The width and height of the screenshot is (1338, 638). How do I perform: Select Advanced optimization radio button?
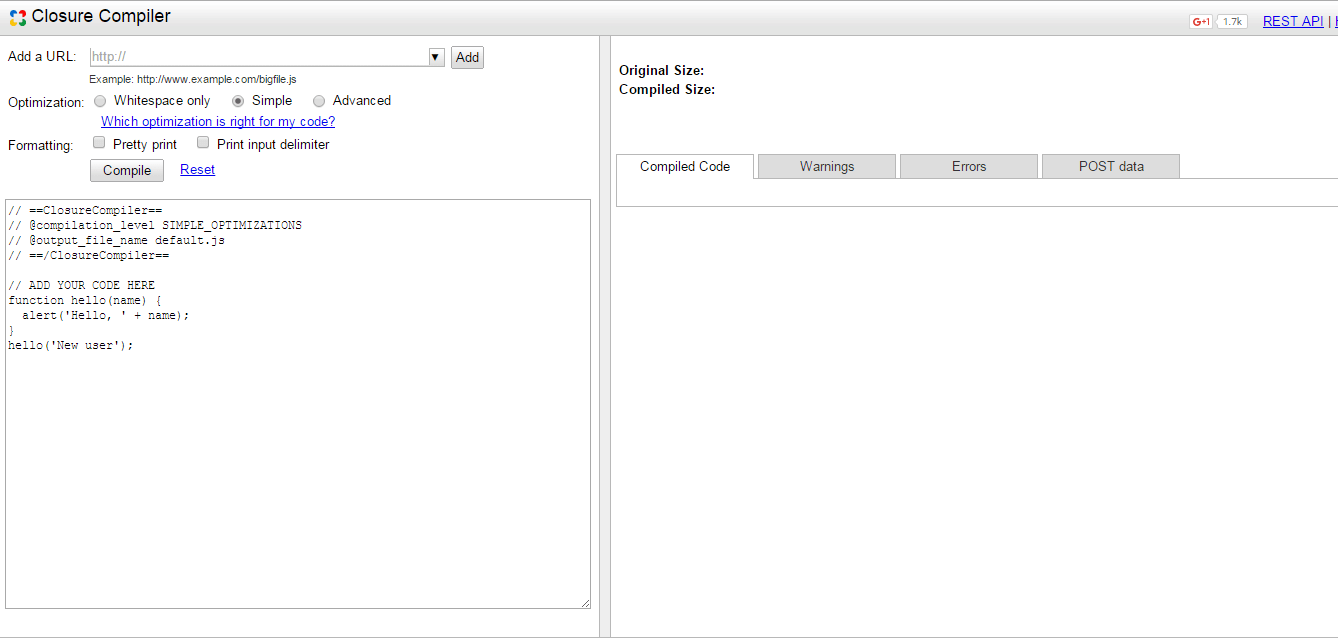point(319,101)
